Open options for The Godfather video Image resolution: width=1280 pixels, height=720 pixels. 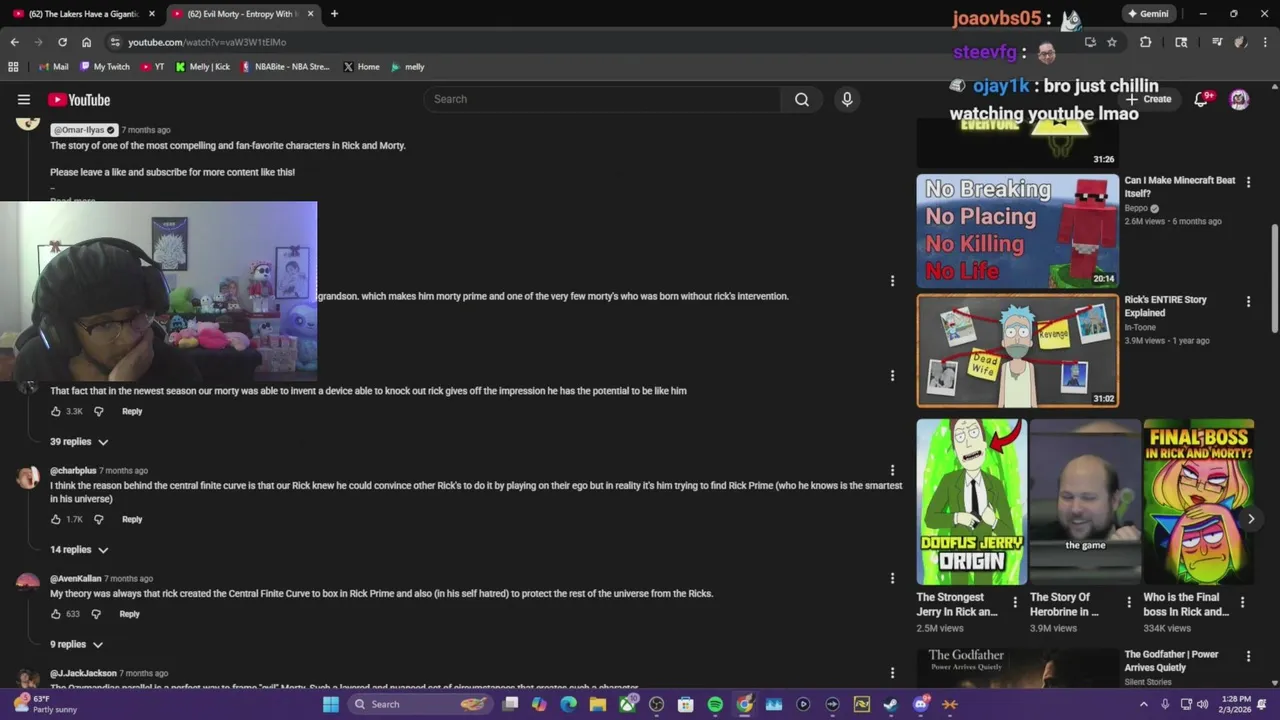tap(1248, 656)
